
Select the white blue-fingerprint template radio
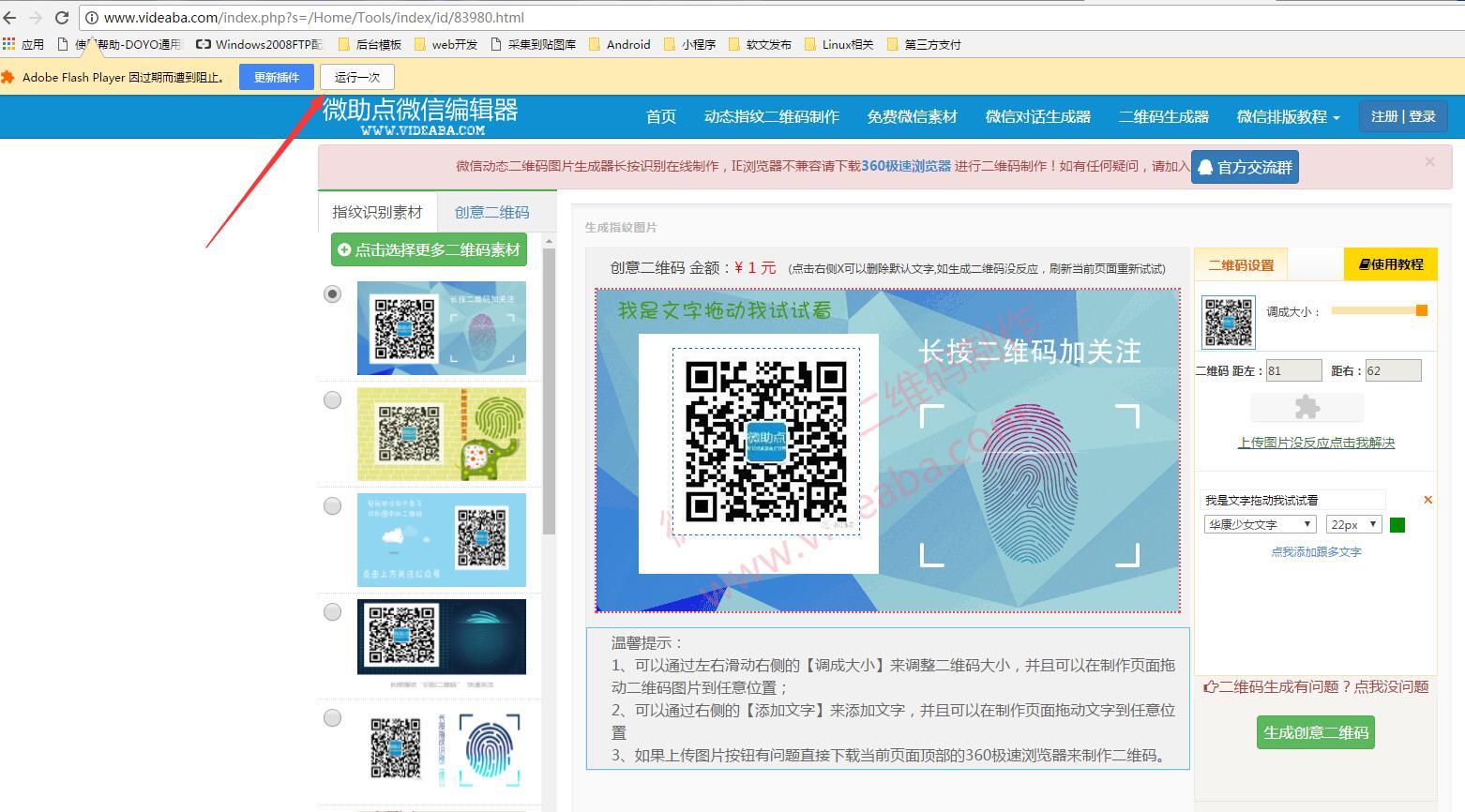click(x=333, y=717)
